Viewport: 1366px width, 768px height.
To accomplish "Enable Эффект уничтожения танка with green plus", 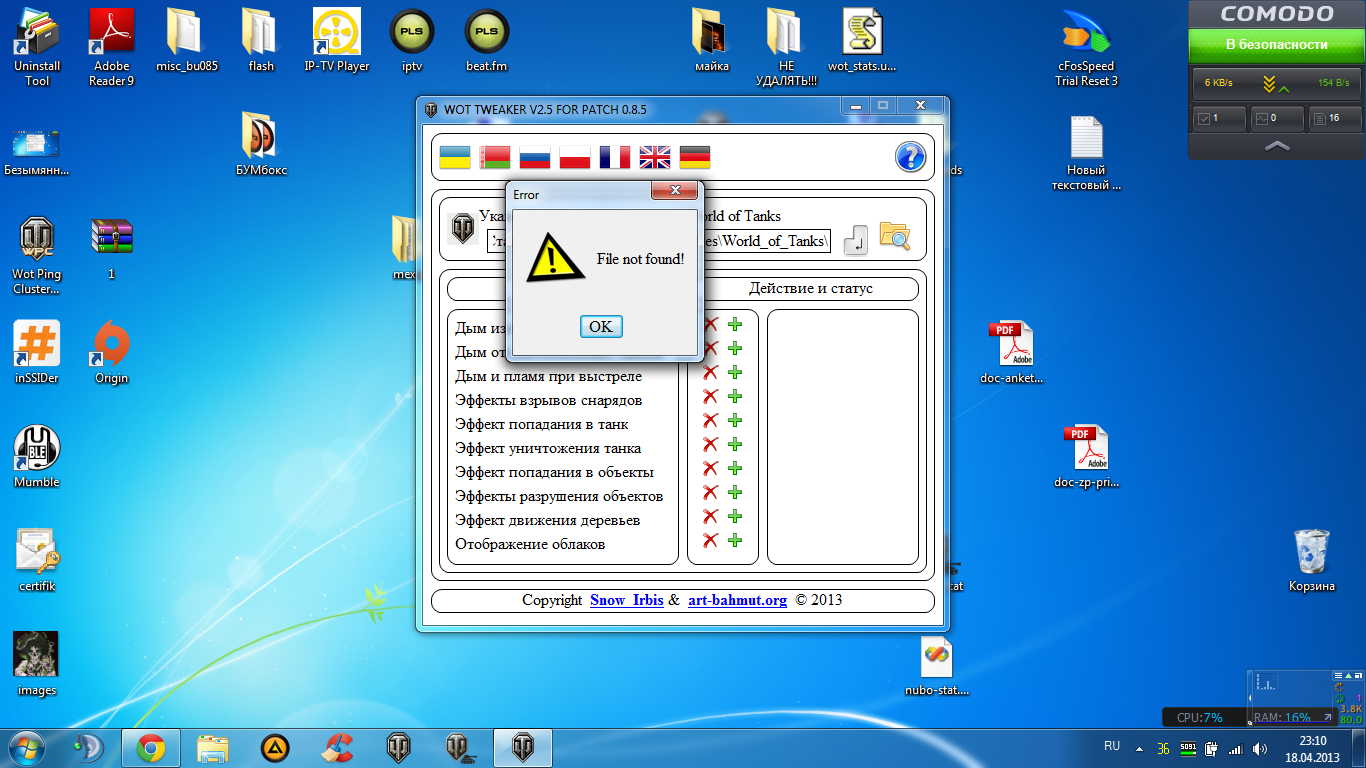I will coord(735,444).
